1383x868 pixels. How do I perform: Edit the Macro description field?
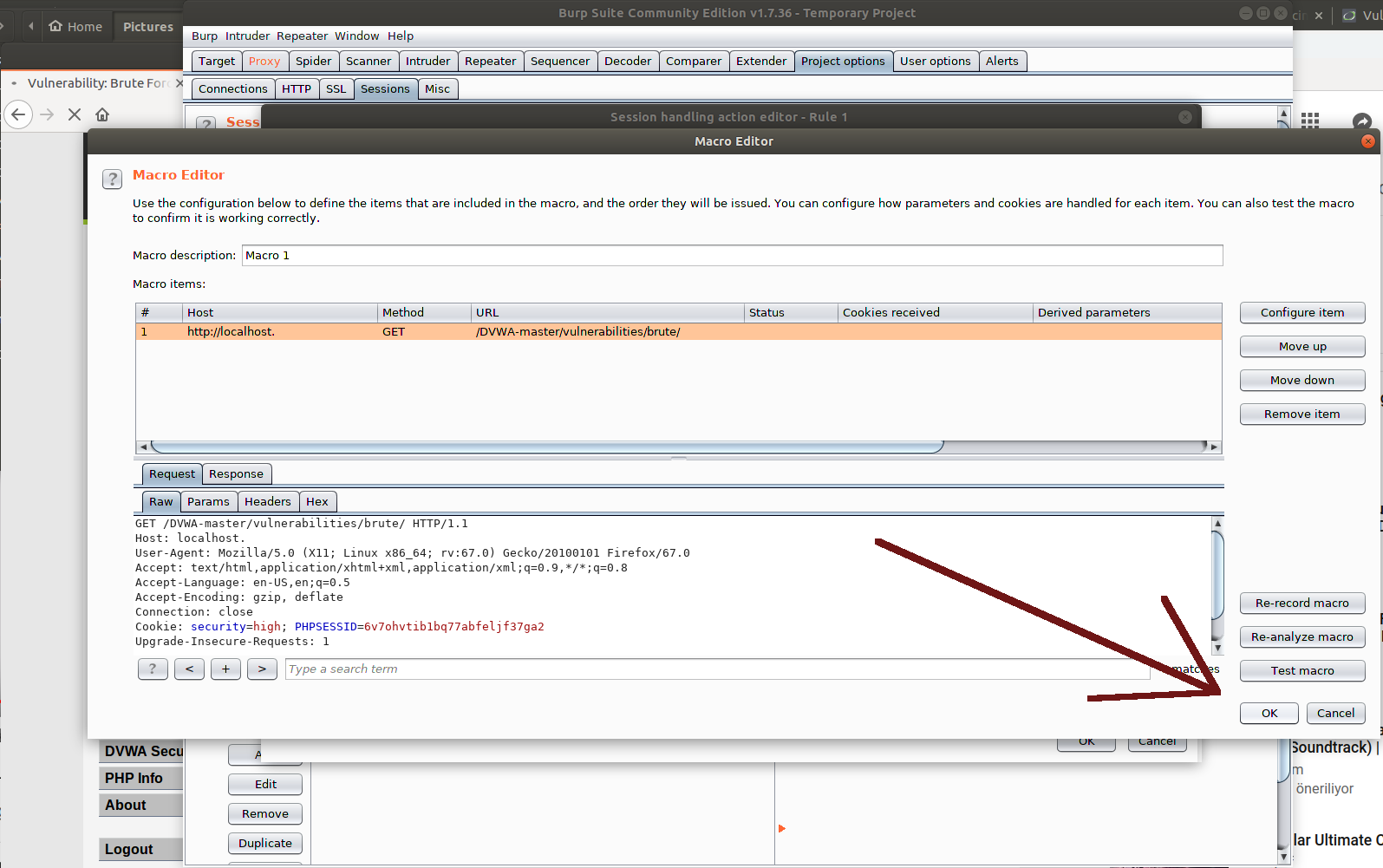(732, 255)
